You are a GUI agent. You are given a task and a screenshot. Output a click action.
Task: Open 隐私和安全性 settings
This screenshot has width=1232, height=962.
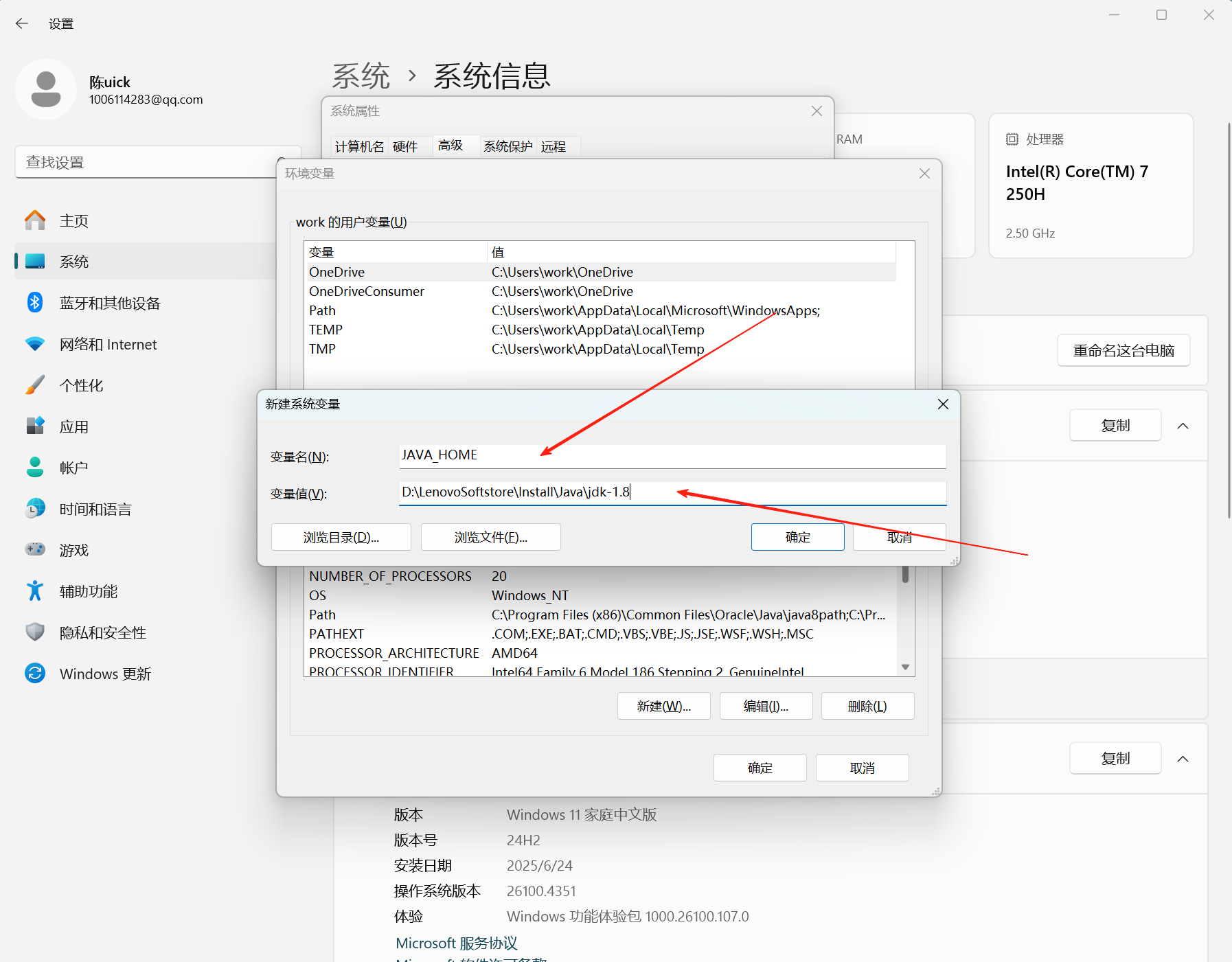tap(102, 632)
